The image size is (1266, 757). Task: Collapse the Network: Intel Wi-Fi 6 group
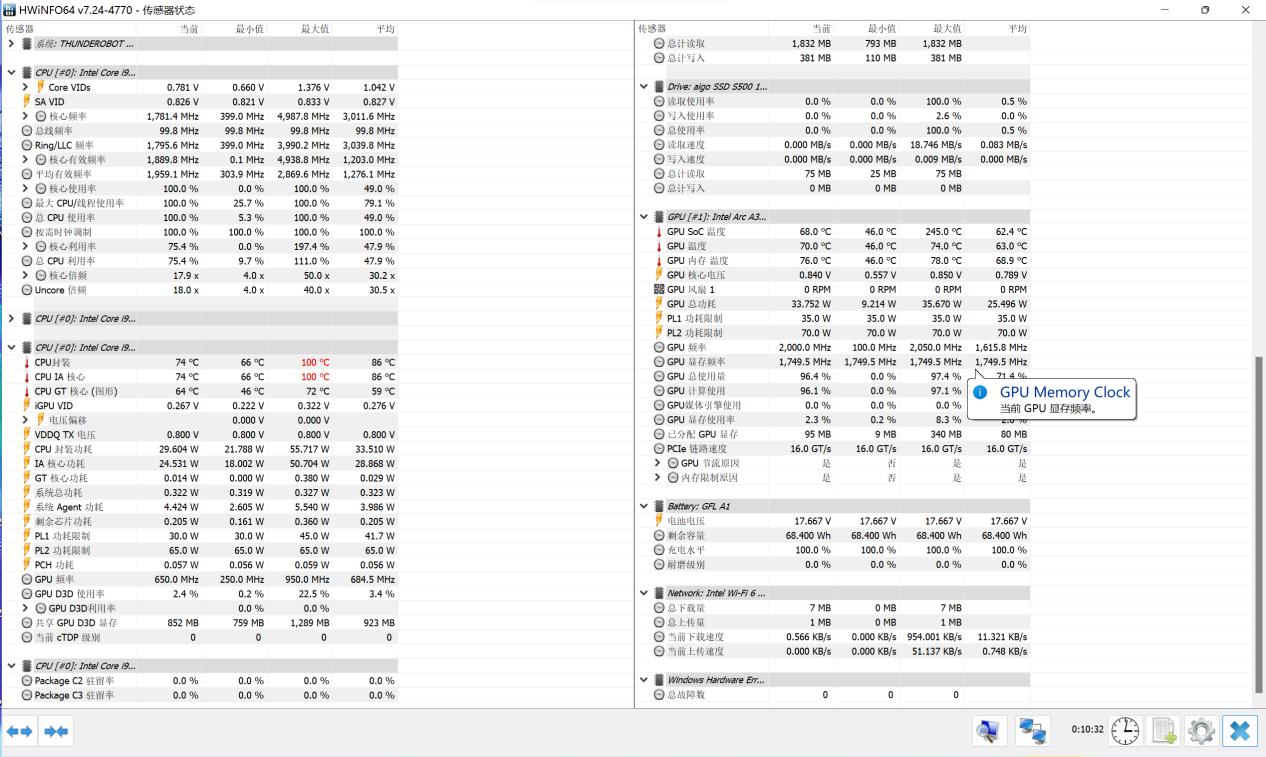pos(644,593)
